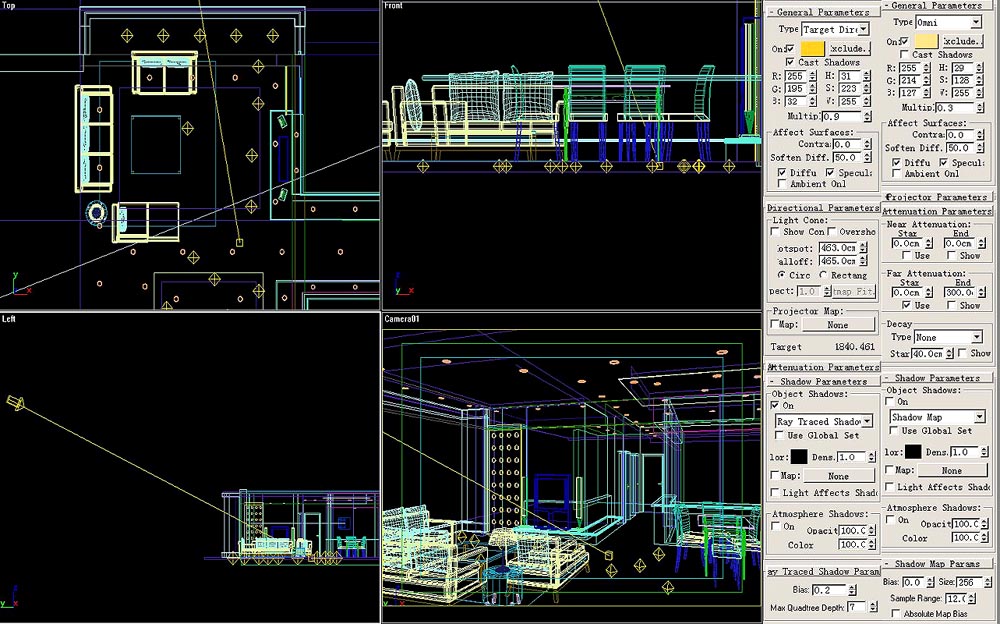Image resolution: width=1000 pixels, height=624 pixels.
Task: Collapse General Parameters rollout in Target Direct panel
Action: [823, 12]
